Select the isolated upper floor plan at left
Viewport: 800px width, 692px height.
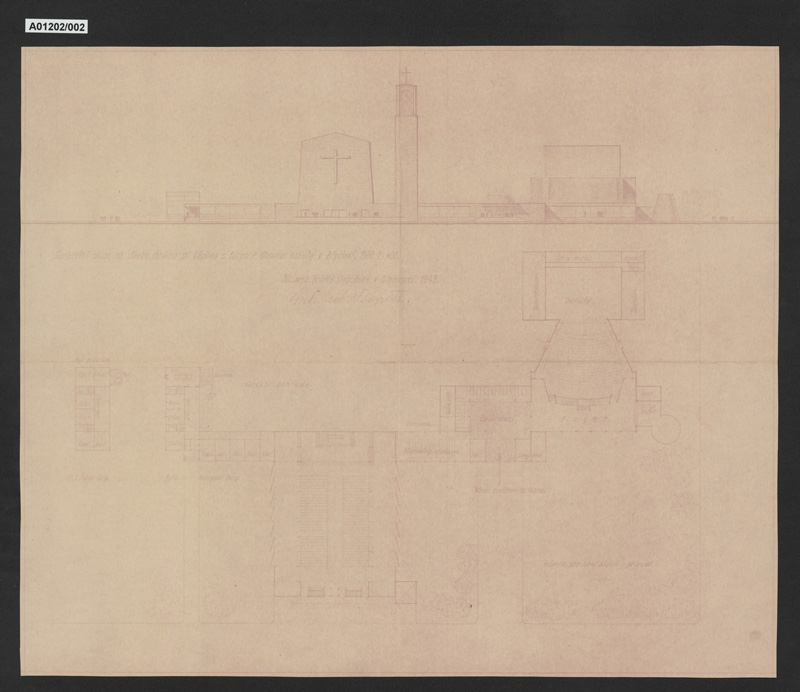pyautogui.click(x=93, y=408)
